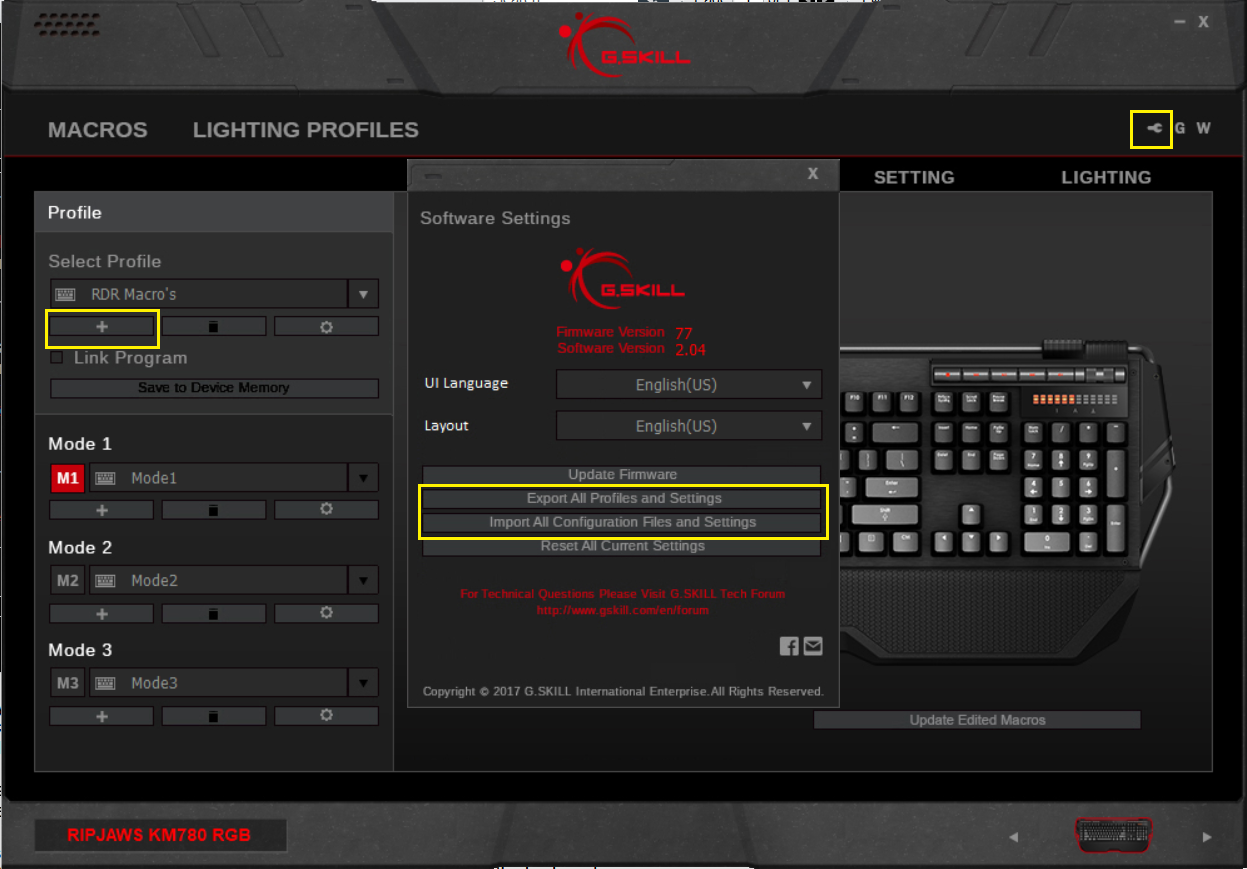Add a new profile with plus button
This screenshot has height=869, width=1247.
point(101,326)
